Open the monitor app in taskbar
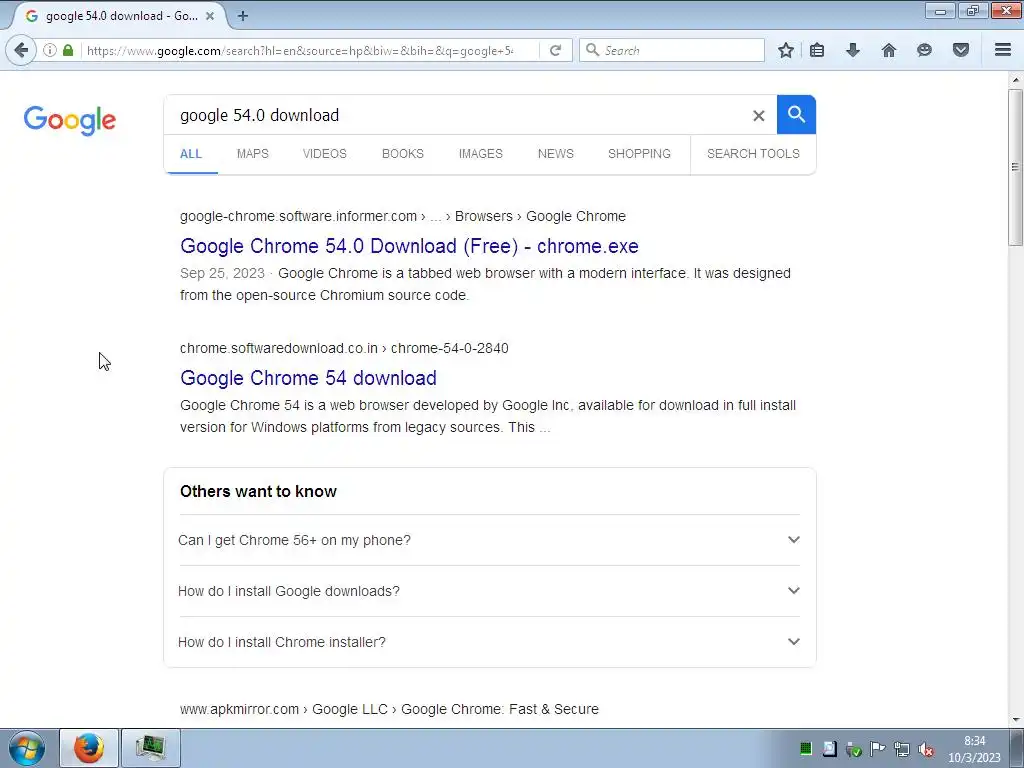Image resolution: width=1024 pixels, height=768 pixels. point(151,748)
